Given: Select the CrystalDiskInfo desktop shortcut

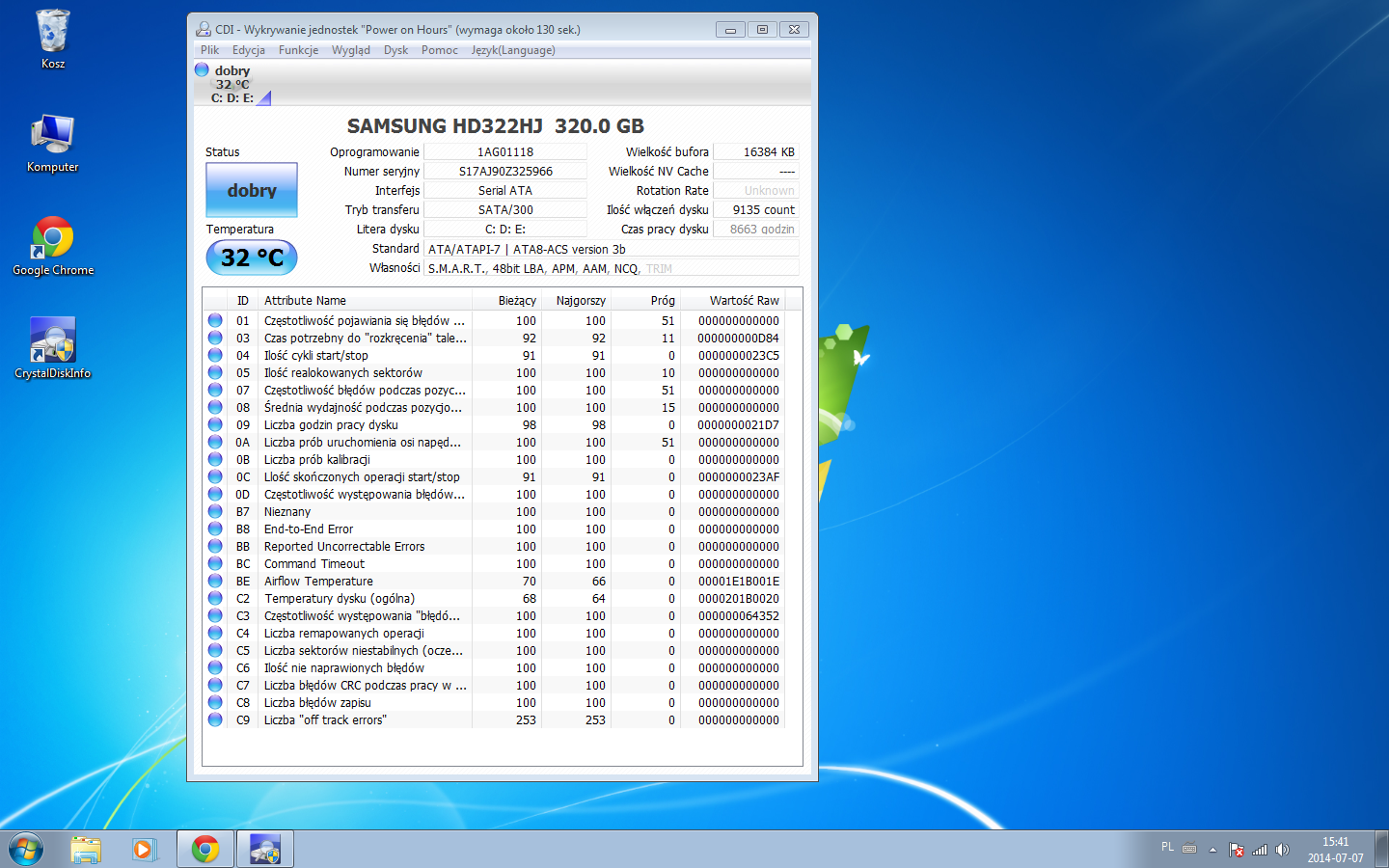Looking at the screenshot, I should coord(53,348).
